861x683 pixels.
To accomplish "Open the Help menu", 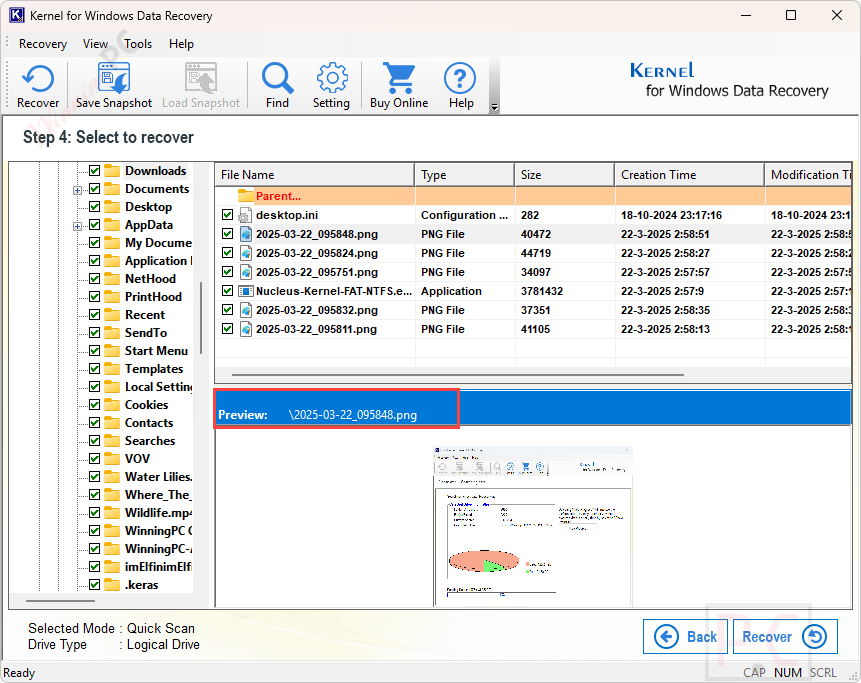I will point(181,44).
